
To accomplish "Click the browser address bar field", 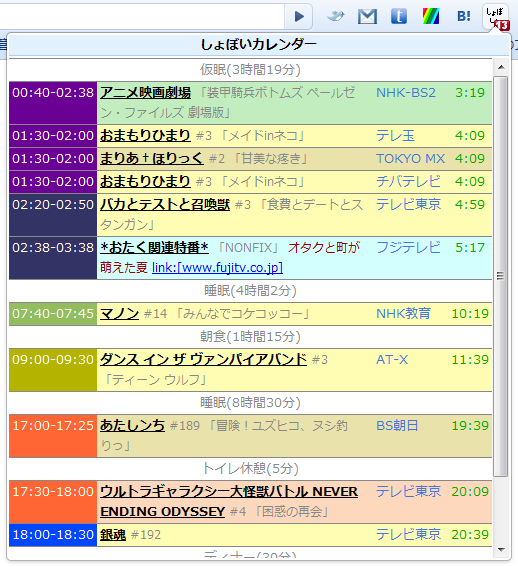I will click(142, 16).
